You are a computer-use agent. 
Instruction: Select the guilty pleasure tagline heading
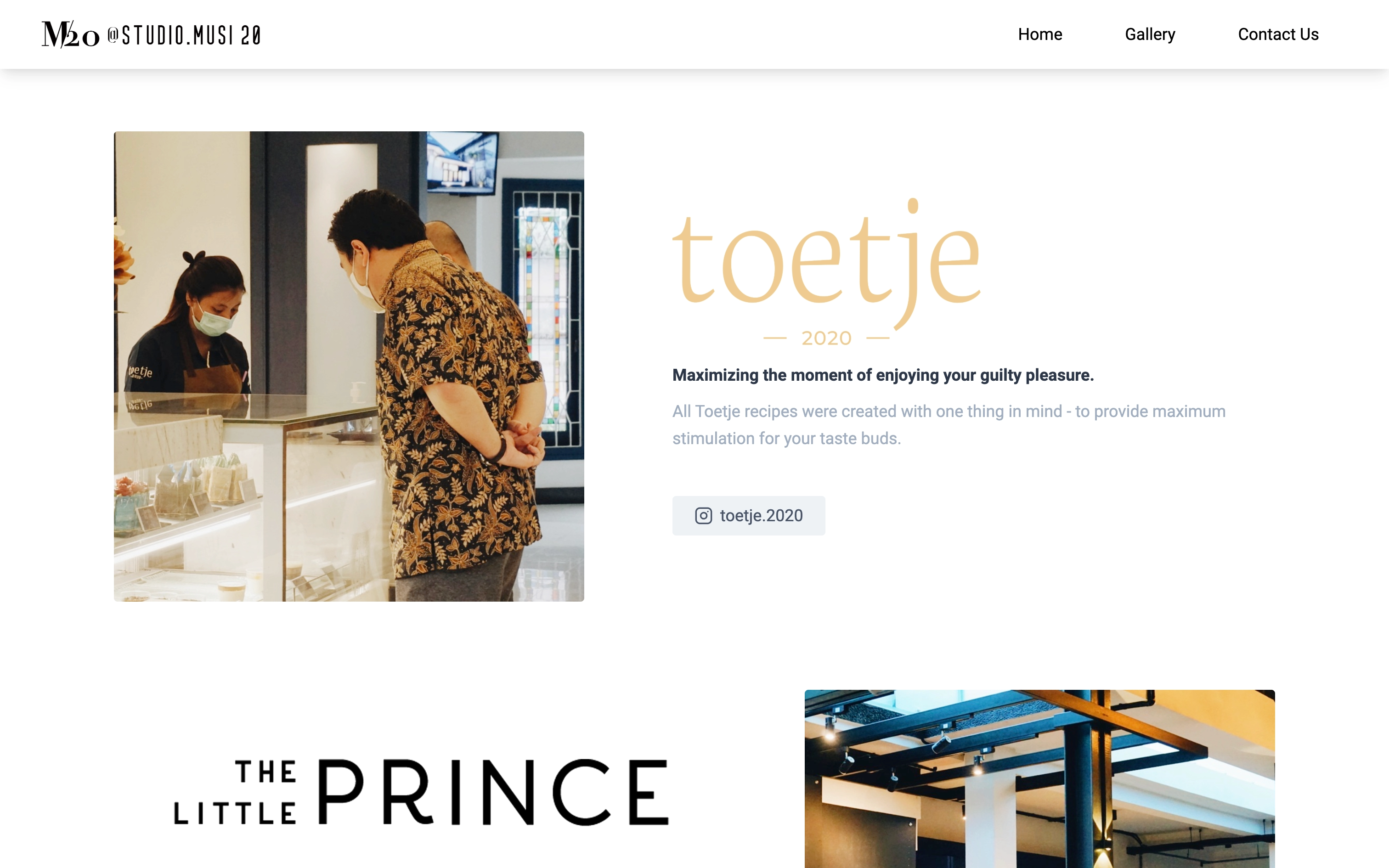pyautogui.click(x=883, y=375)
